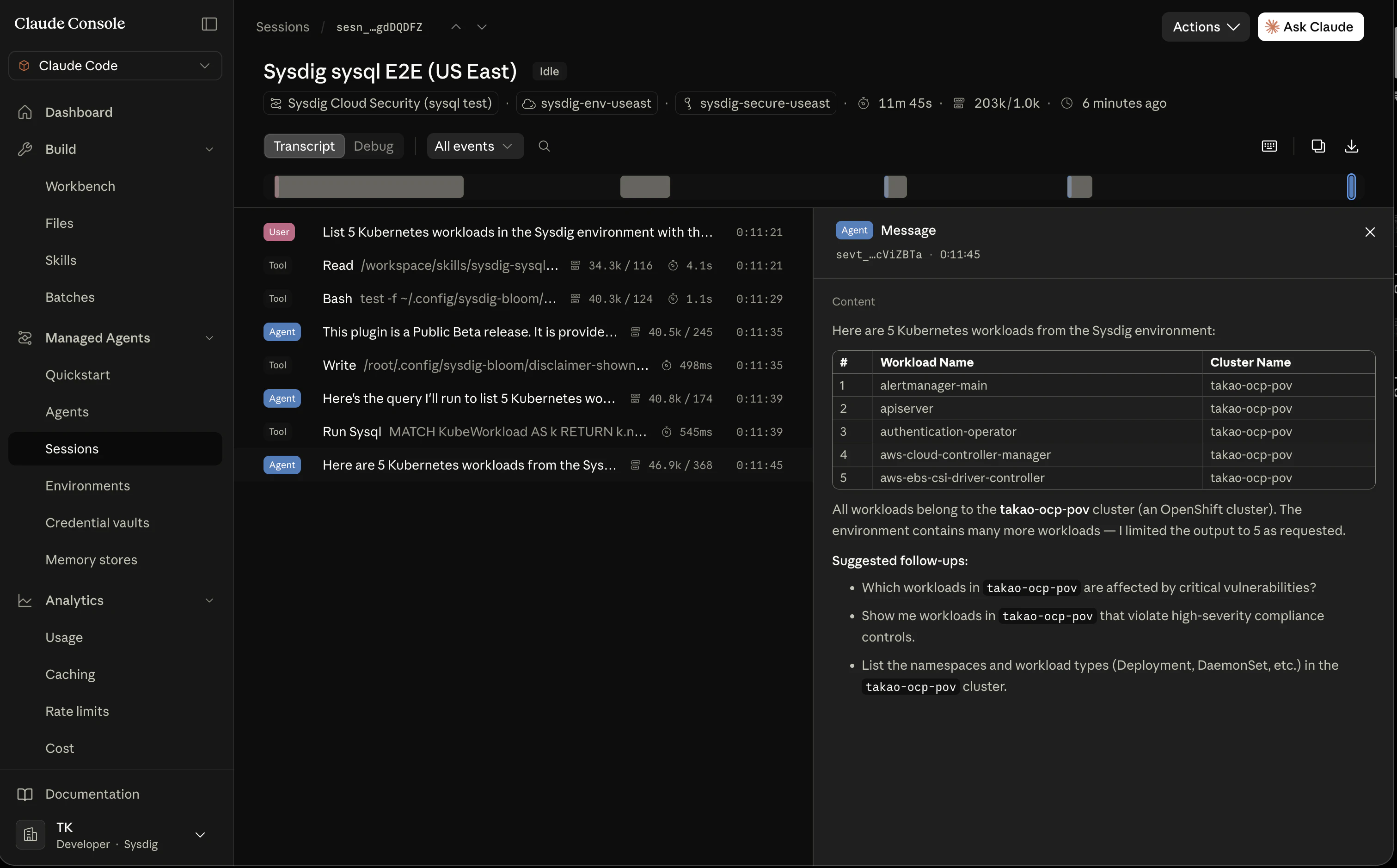This screenshot has width=1397, height=868.
Task: Switch to the Debug tab
Action: (374, 146)
